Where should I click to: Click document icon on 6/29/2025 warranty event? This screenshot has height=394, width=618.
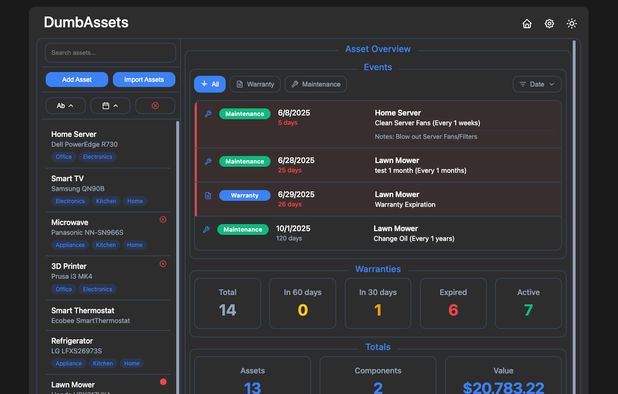(208, 195)
